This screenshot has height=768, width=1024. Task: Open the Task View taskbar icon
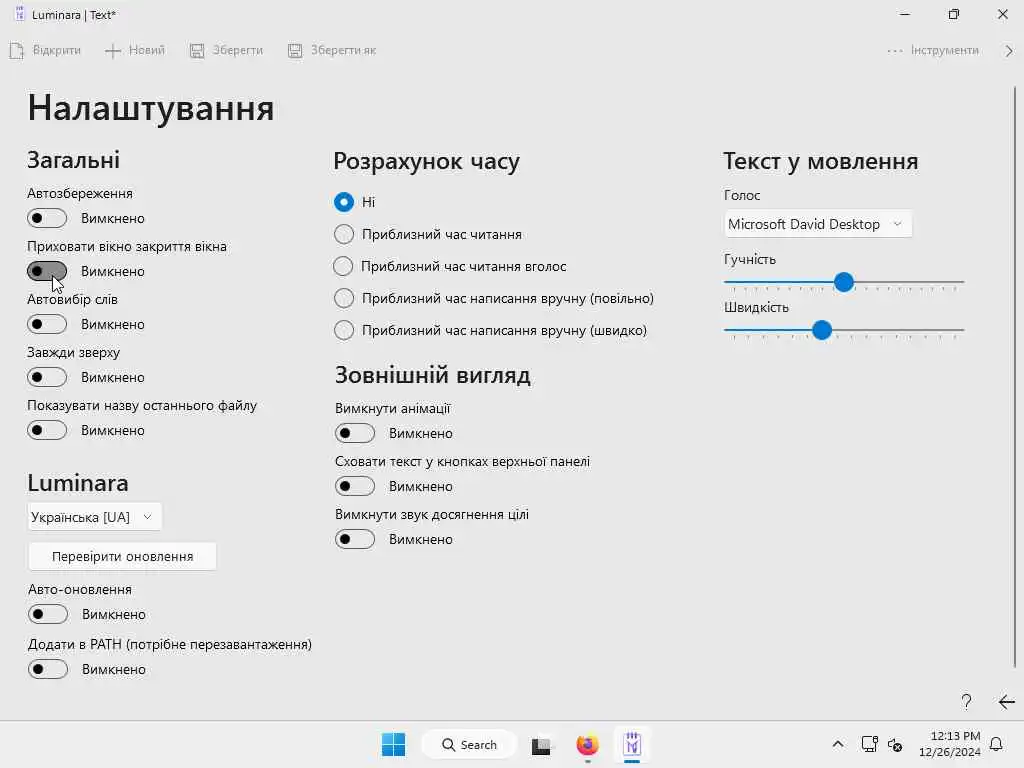point(541,745)
